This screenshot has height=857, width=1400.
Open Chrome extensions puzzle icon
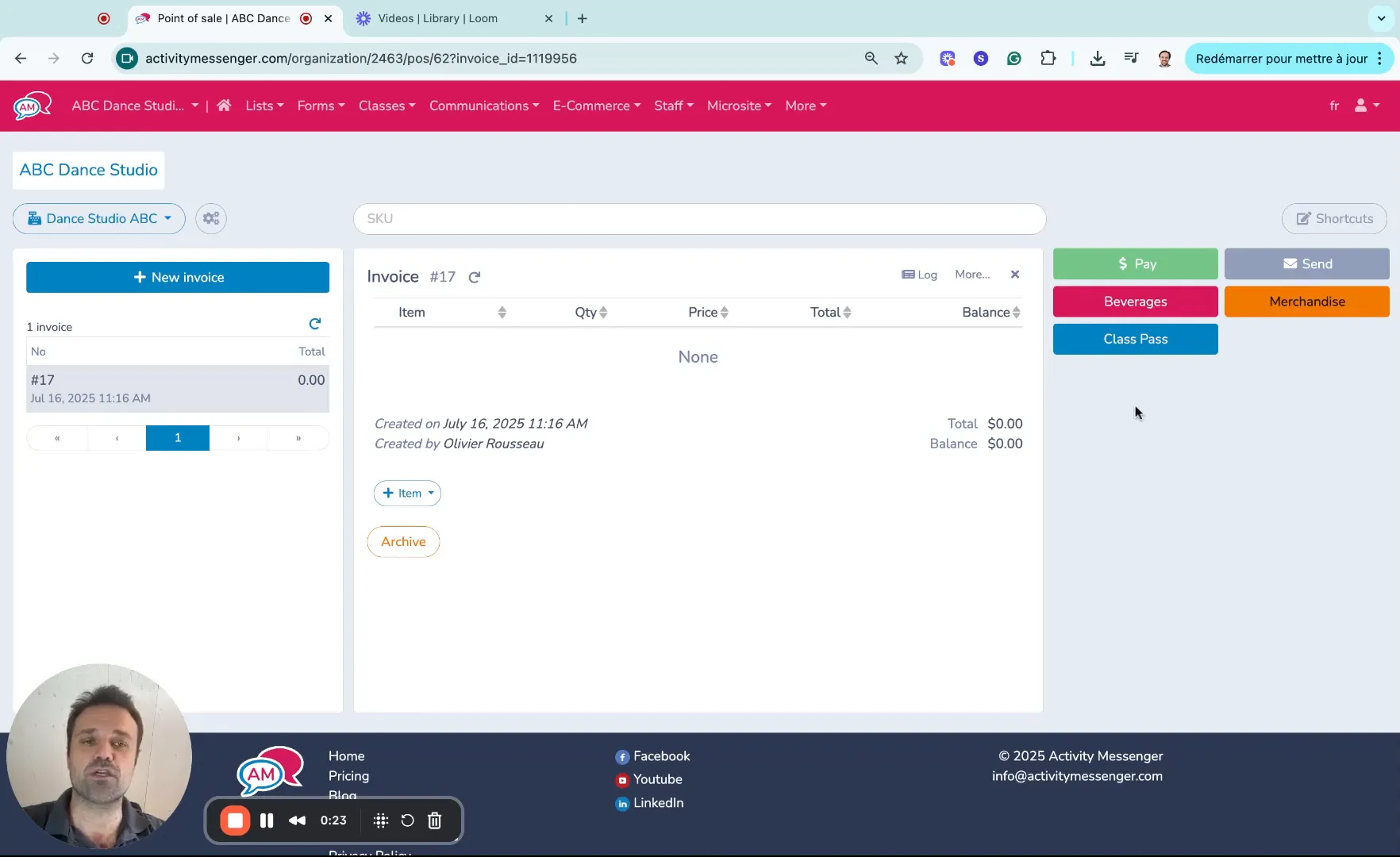[1048, 59]
